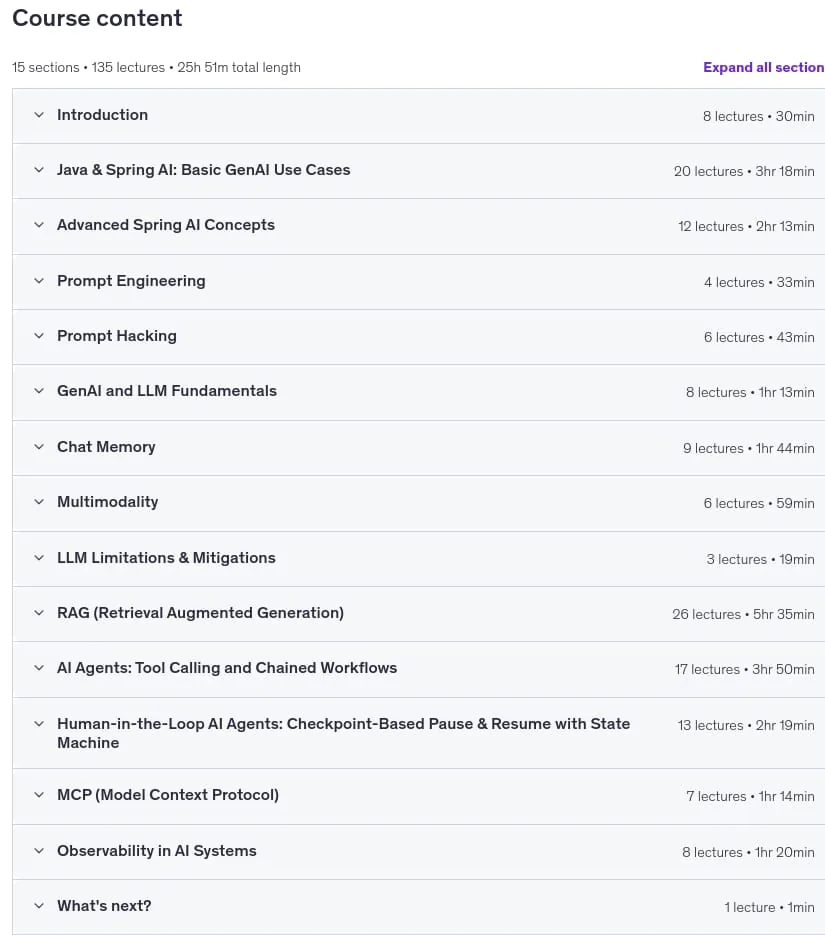Expand the Prompt Engineering chevron icon

click(39, 281)
